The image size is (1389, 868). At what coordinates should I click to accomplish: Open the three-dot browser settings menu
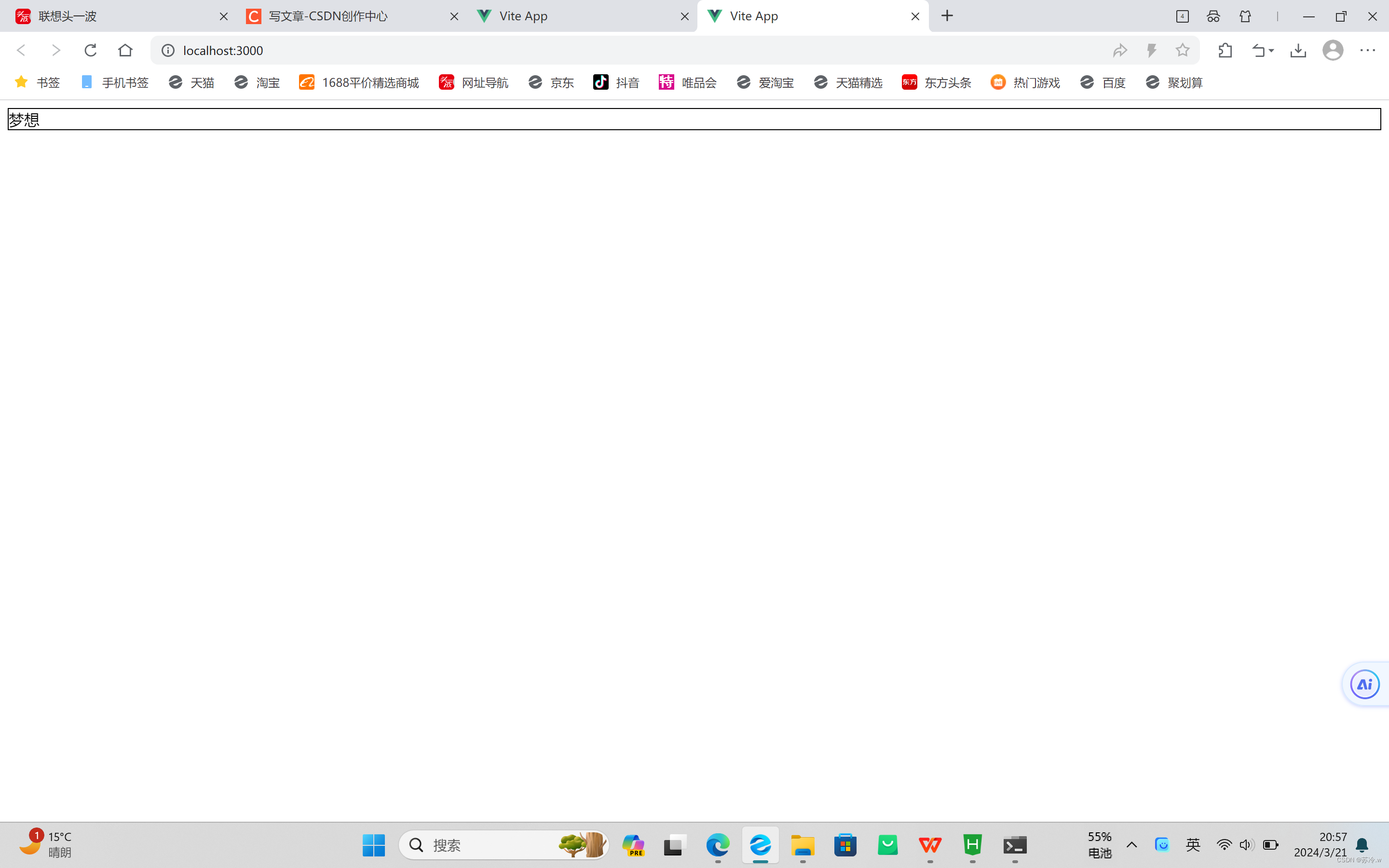pos(1368,50)
